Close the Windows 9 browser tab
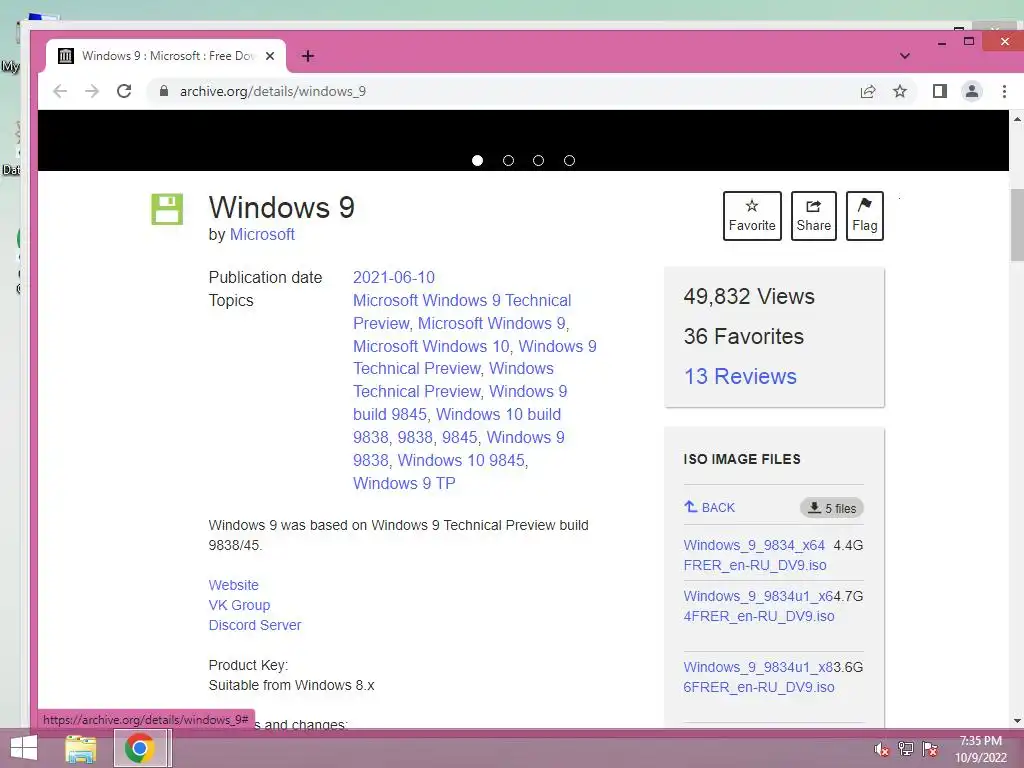 click(x=270, y=56)
